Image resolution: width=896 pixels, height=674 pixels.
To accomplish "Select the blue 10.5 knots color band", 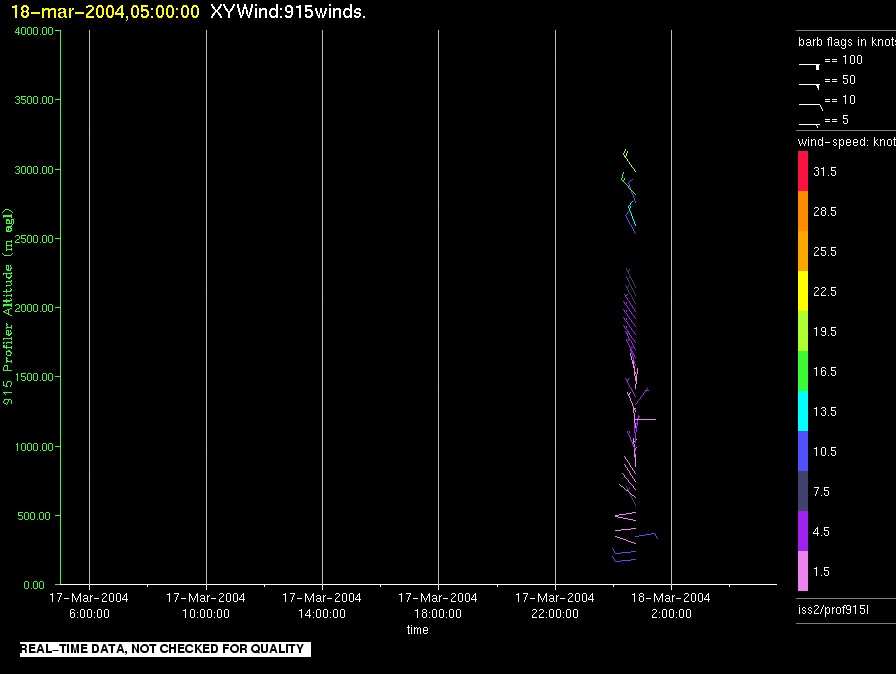I will [803, 451].
